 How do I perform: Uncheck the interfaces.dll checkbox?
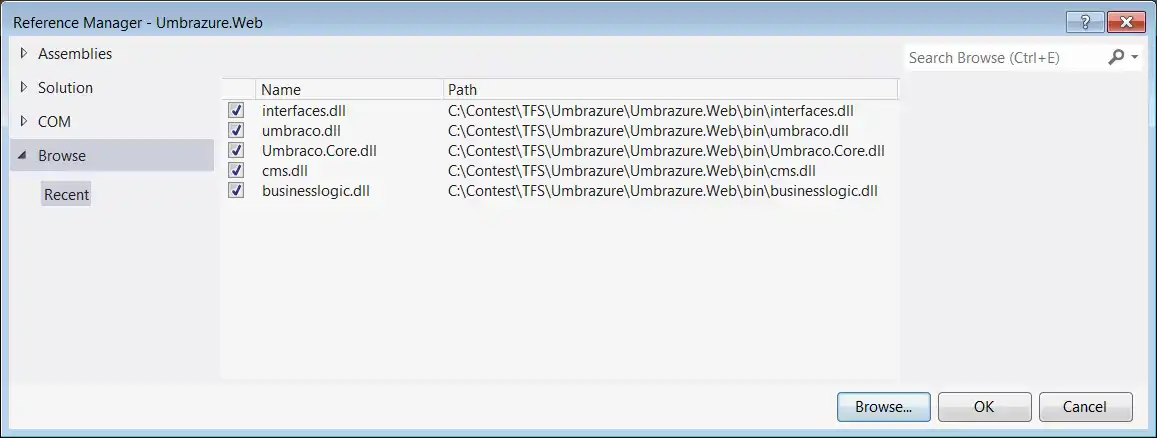click(236, 111)
